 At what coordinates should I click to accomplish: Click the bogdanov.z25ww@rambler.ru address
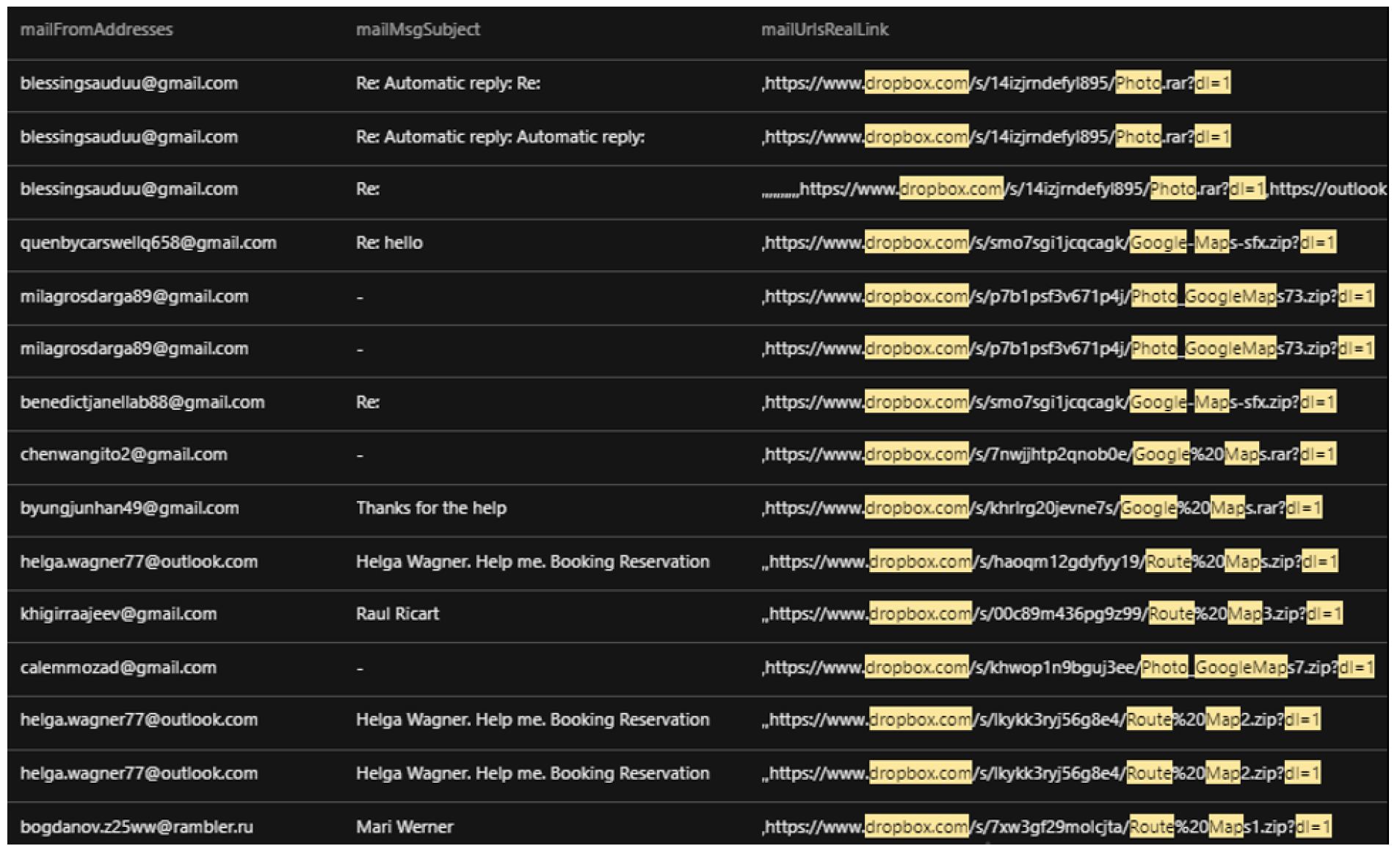[x=137, y=827]
